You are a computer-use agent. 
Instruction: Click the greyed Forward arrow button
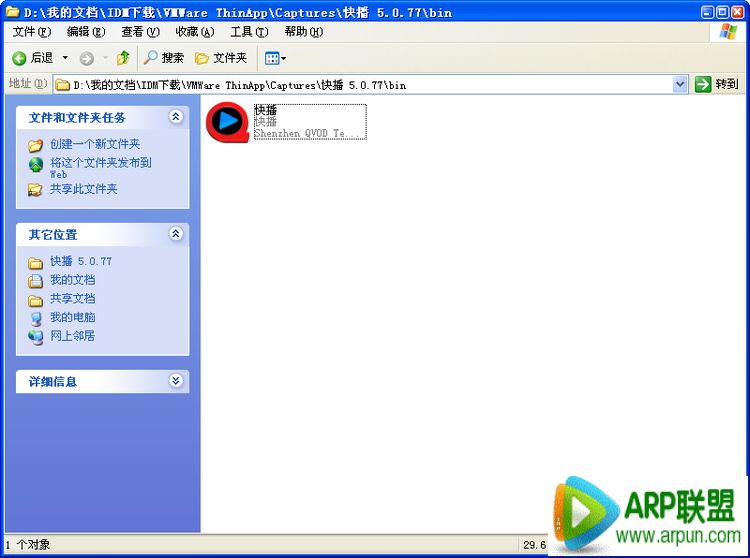coord(87,58)
